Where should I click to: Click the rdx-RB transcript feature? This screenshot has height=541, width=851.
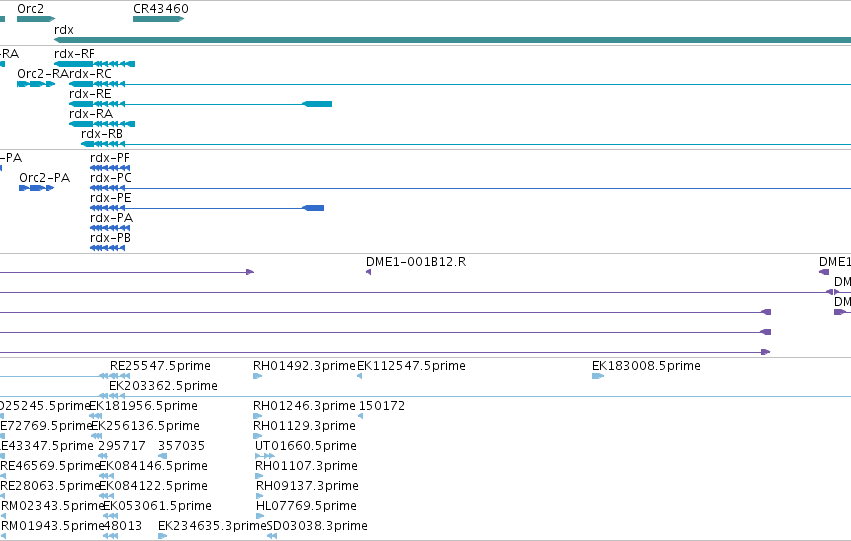[466, 144]
